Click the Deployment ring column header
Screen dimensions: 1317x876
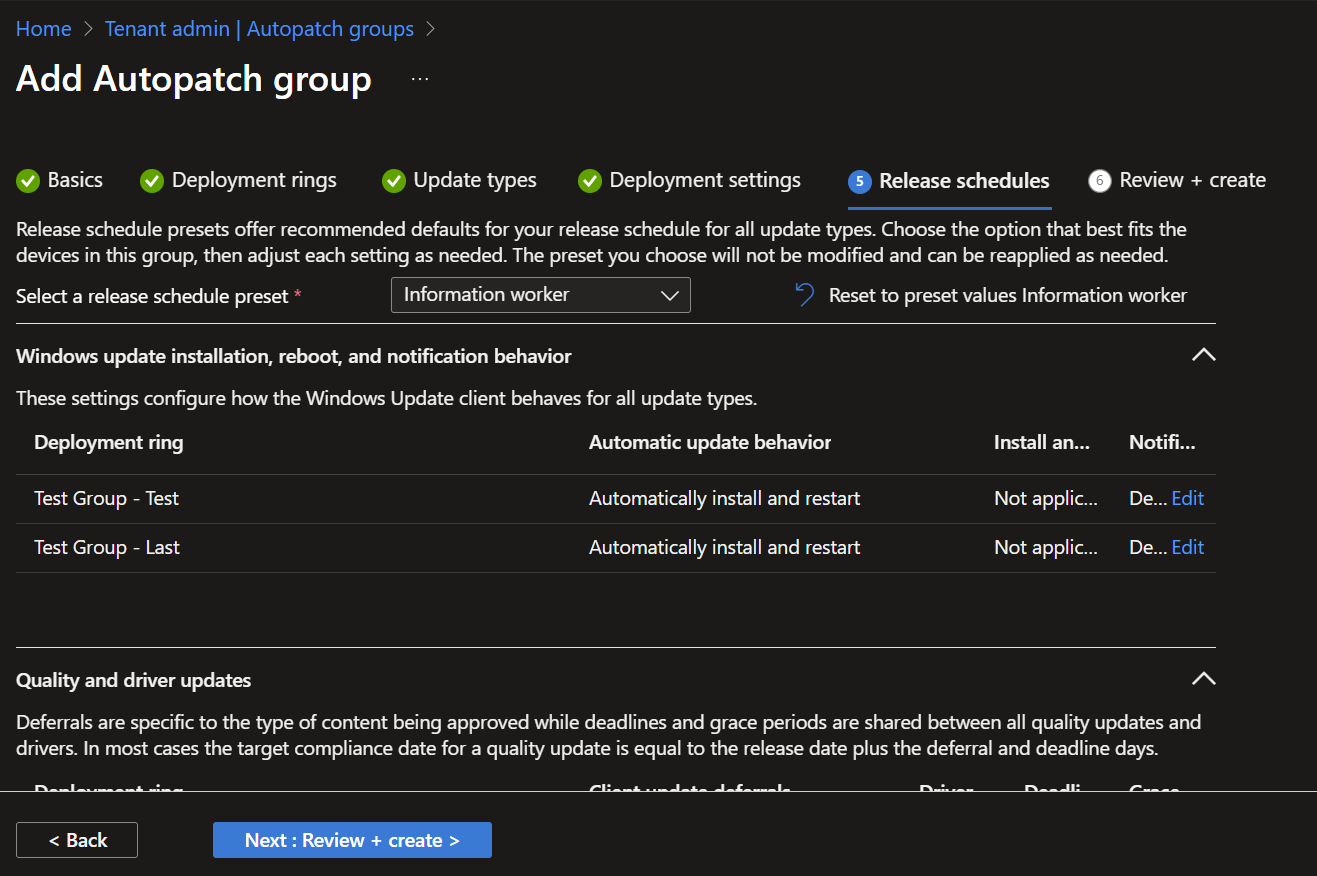click(109, 442)
